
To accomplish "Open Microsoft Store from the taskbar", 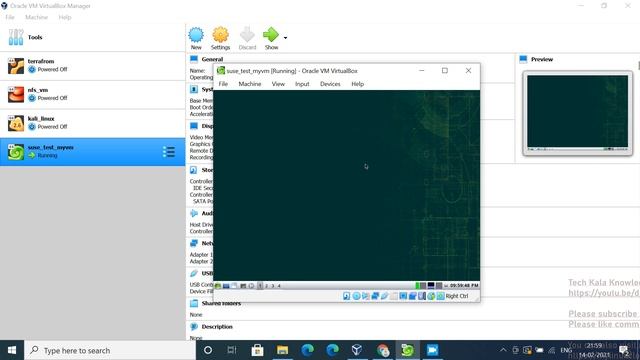I will (257, 350).
